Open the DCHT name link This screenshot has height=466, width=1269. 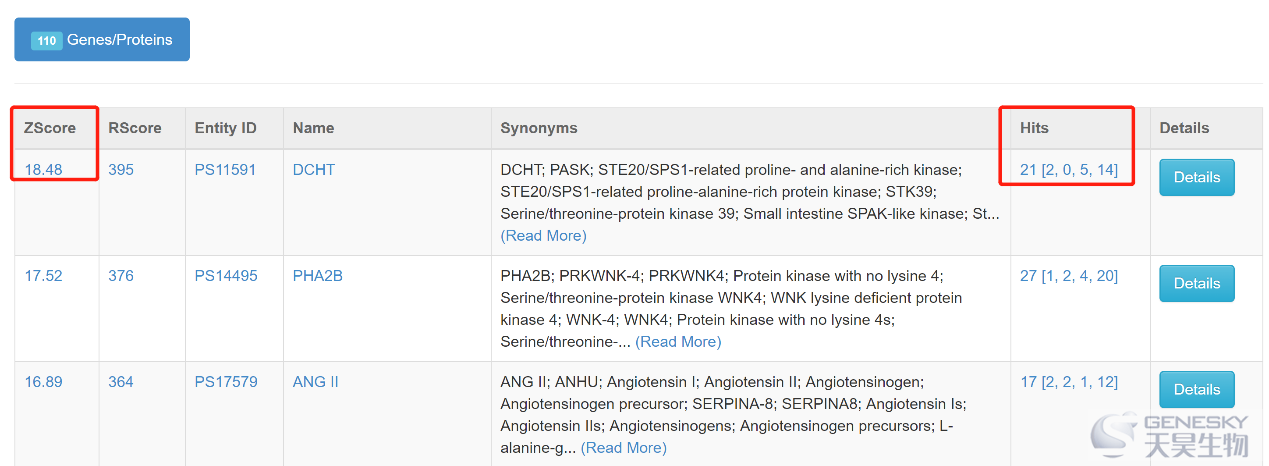click(x=314, y=170)
